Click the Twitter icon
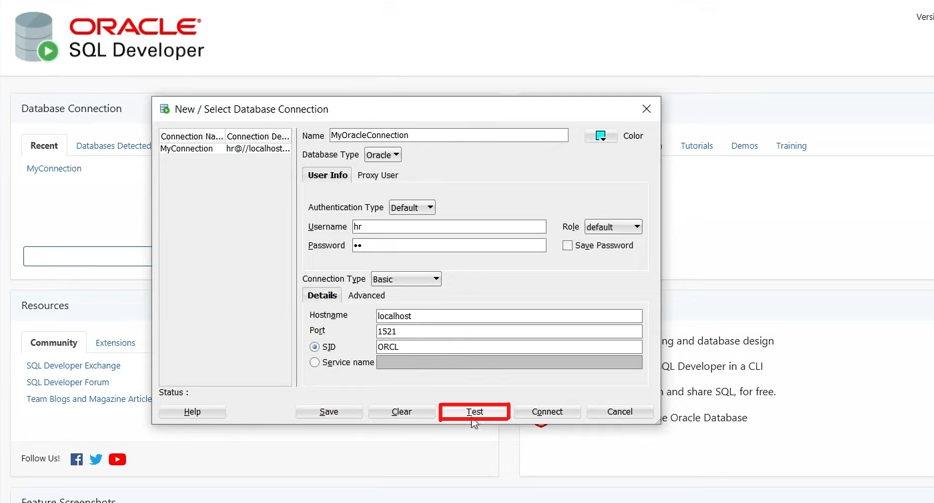This screenshot has width=934, height=503. tap(96, 459)
